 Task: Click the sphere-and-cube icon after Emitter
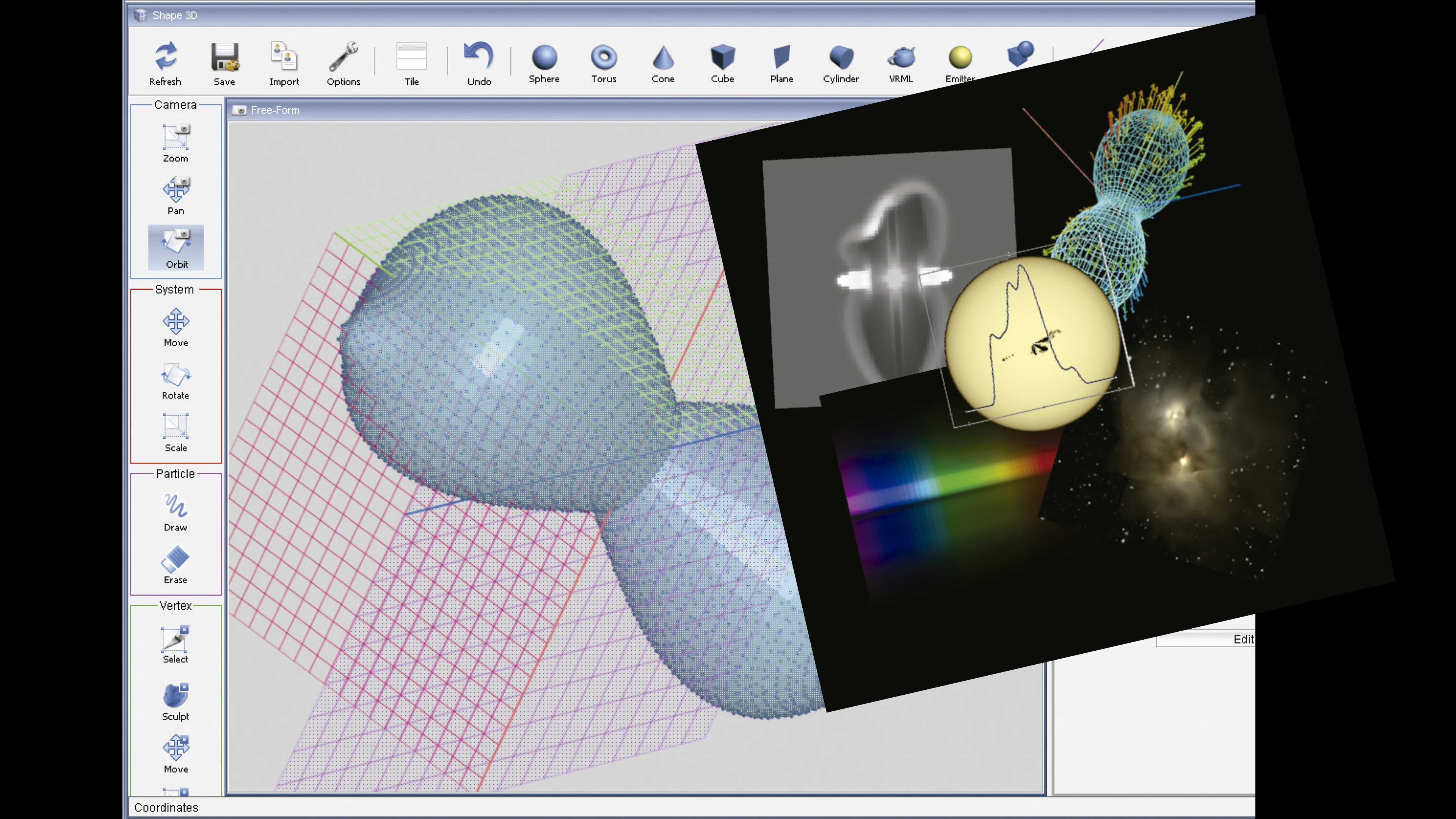pos(1020,54)
